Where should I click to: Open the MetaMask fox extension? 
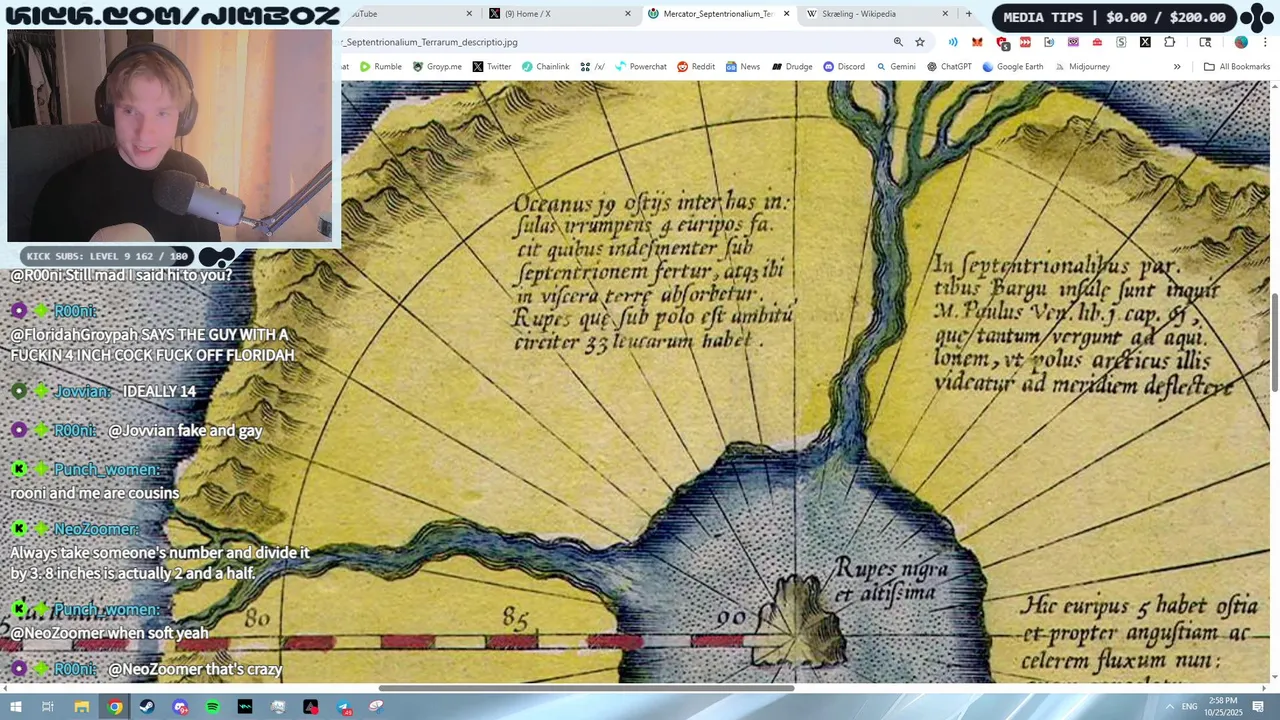(x=977, y=42)
